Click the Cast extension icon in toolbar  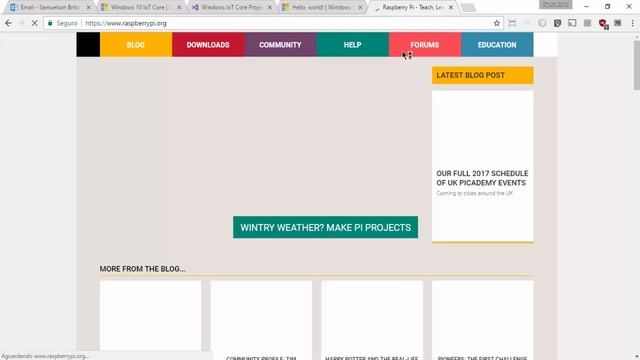[x=572, y=23]
